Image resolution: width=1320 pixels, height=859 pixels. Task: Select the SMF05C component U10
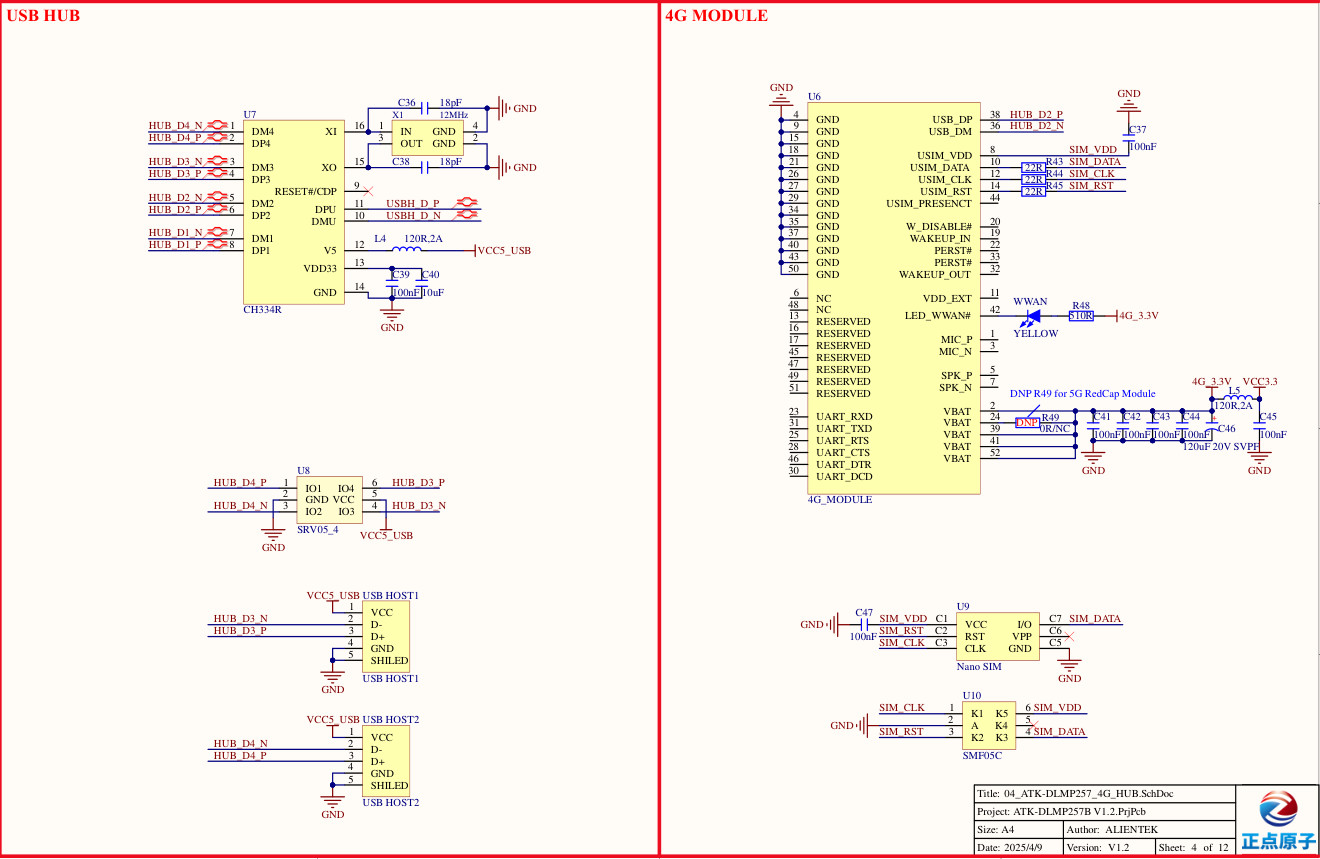[989, 724]
